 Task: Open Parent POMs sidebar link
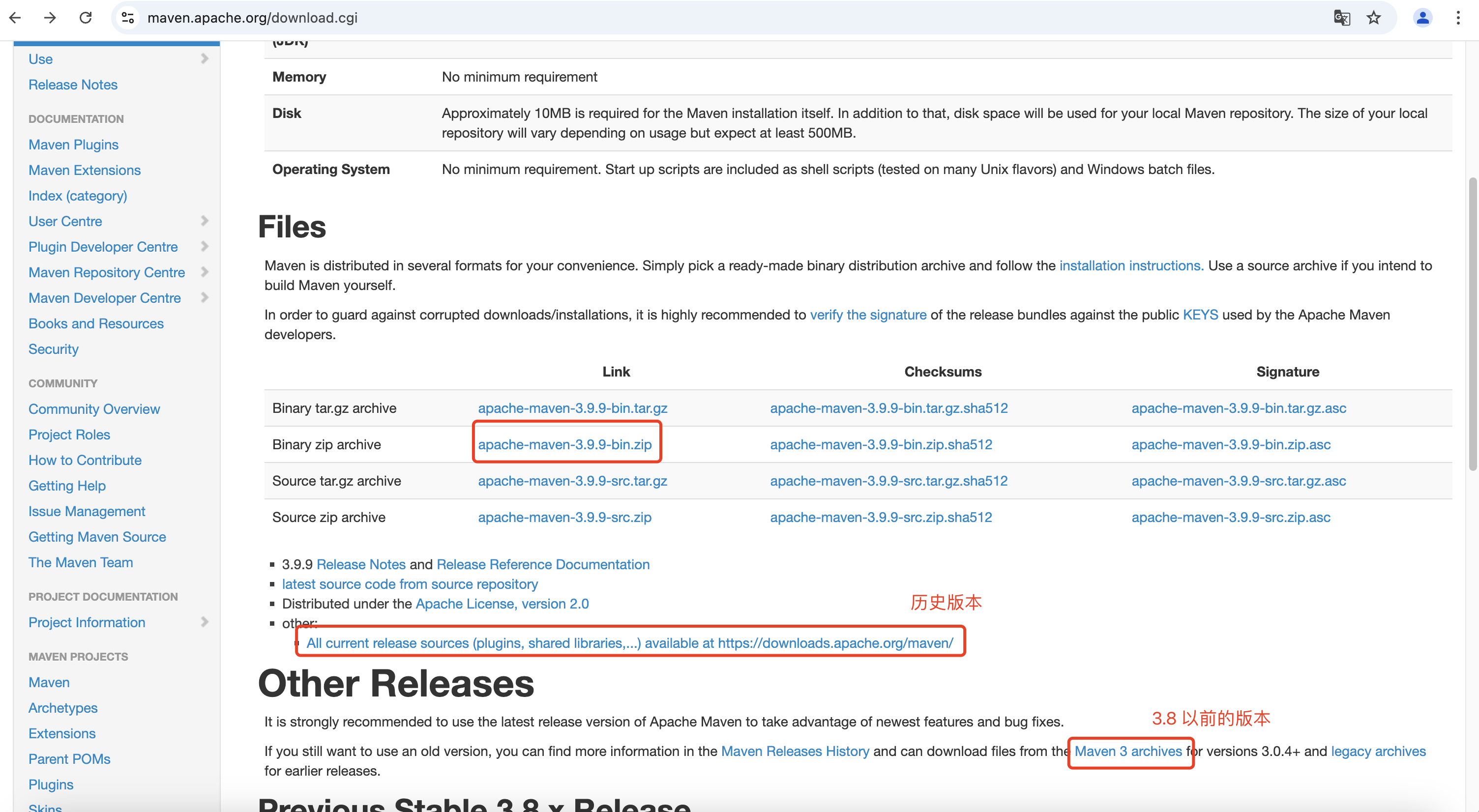(x=69, y=759)
